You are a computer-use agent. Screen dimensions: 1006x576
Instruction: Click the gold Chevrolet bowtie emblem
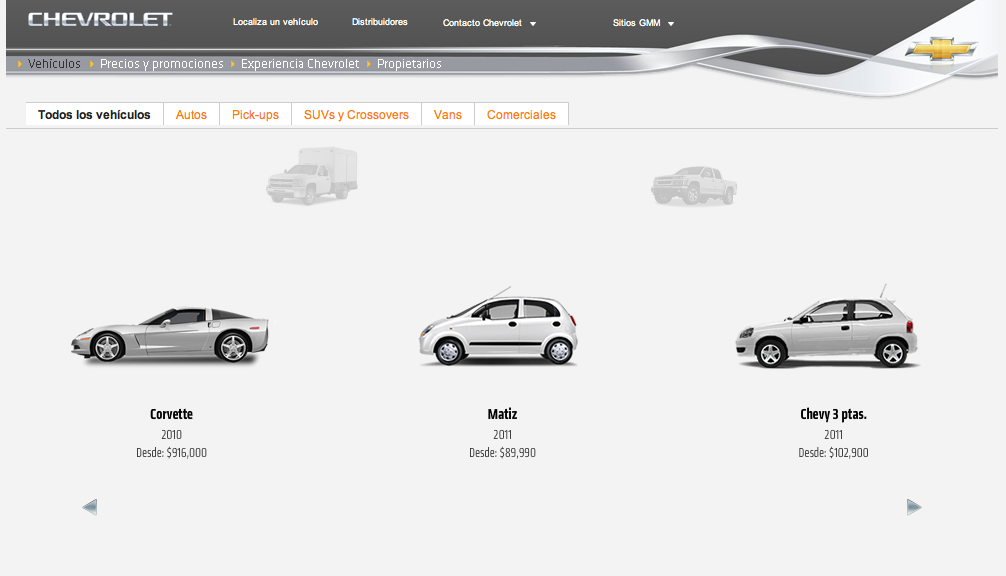[x=941, y=47]
